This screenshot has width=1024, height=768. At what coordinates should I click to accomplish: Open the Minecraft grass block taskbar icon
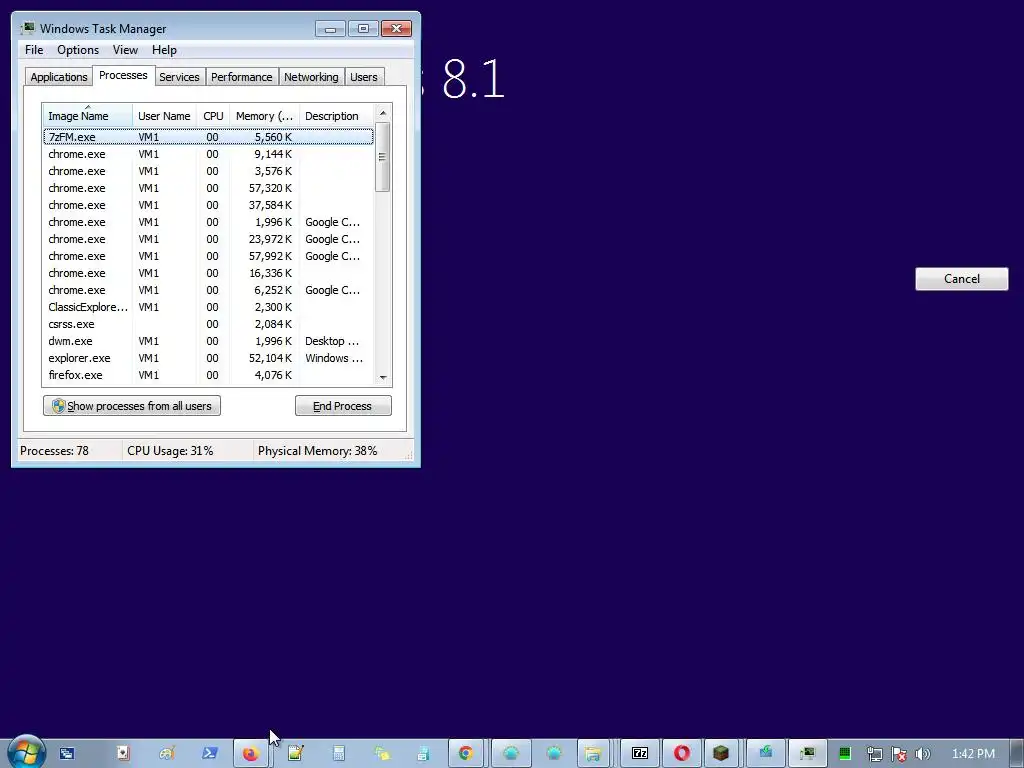pos(721,754)
